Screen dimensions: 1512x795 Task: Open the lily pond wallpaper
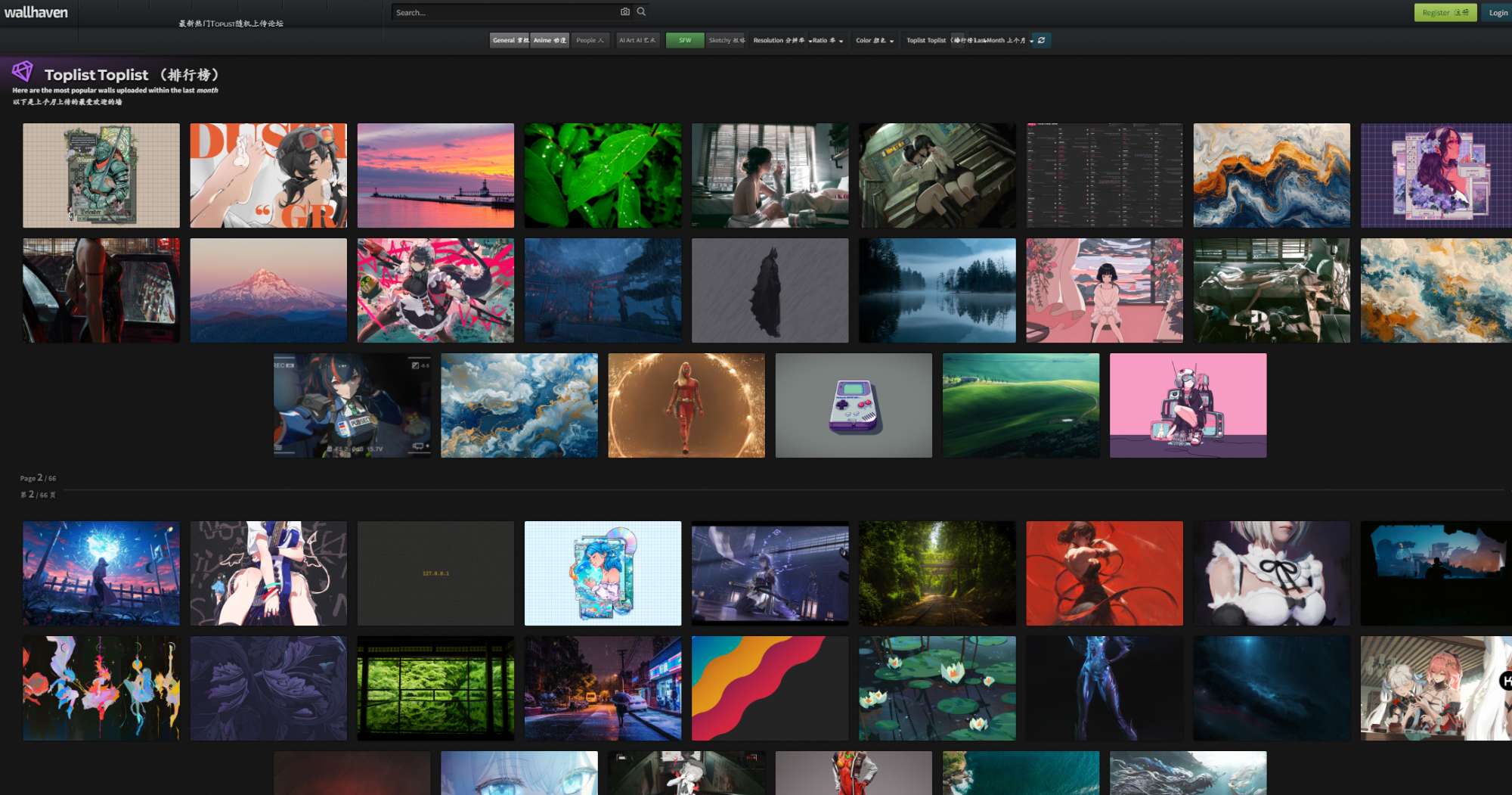point(937,688)
